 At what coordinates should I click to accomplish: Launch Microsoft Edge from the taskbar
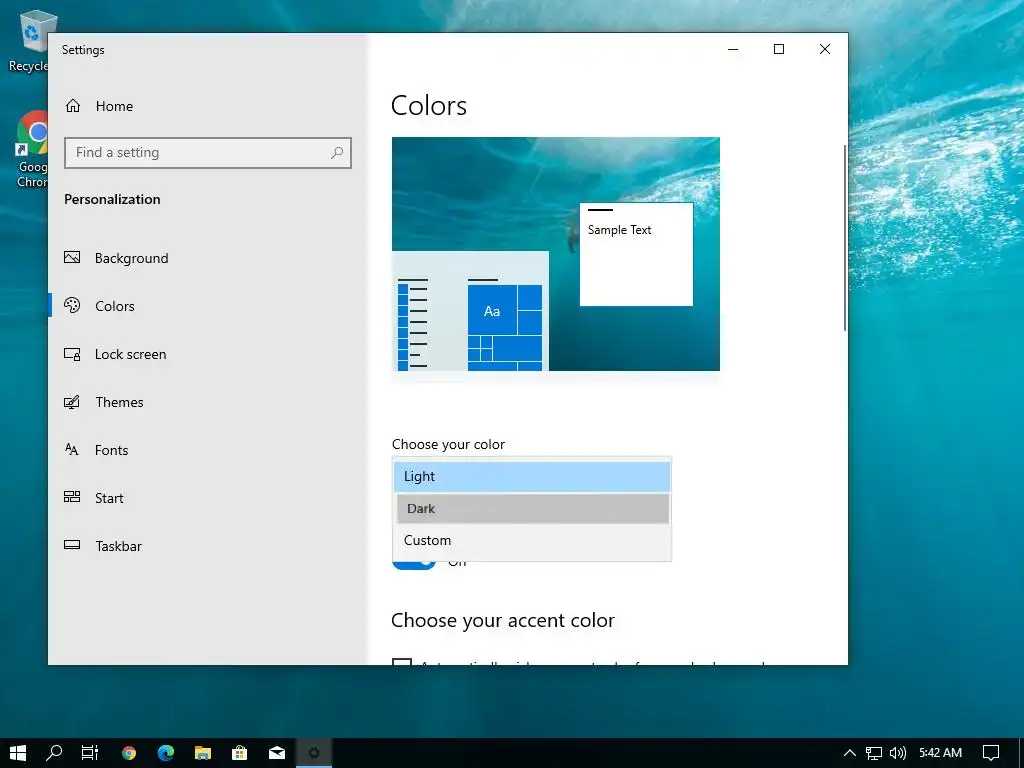166,753
